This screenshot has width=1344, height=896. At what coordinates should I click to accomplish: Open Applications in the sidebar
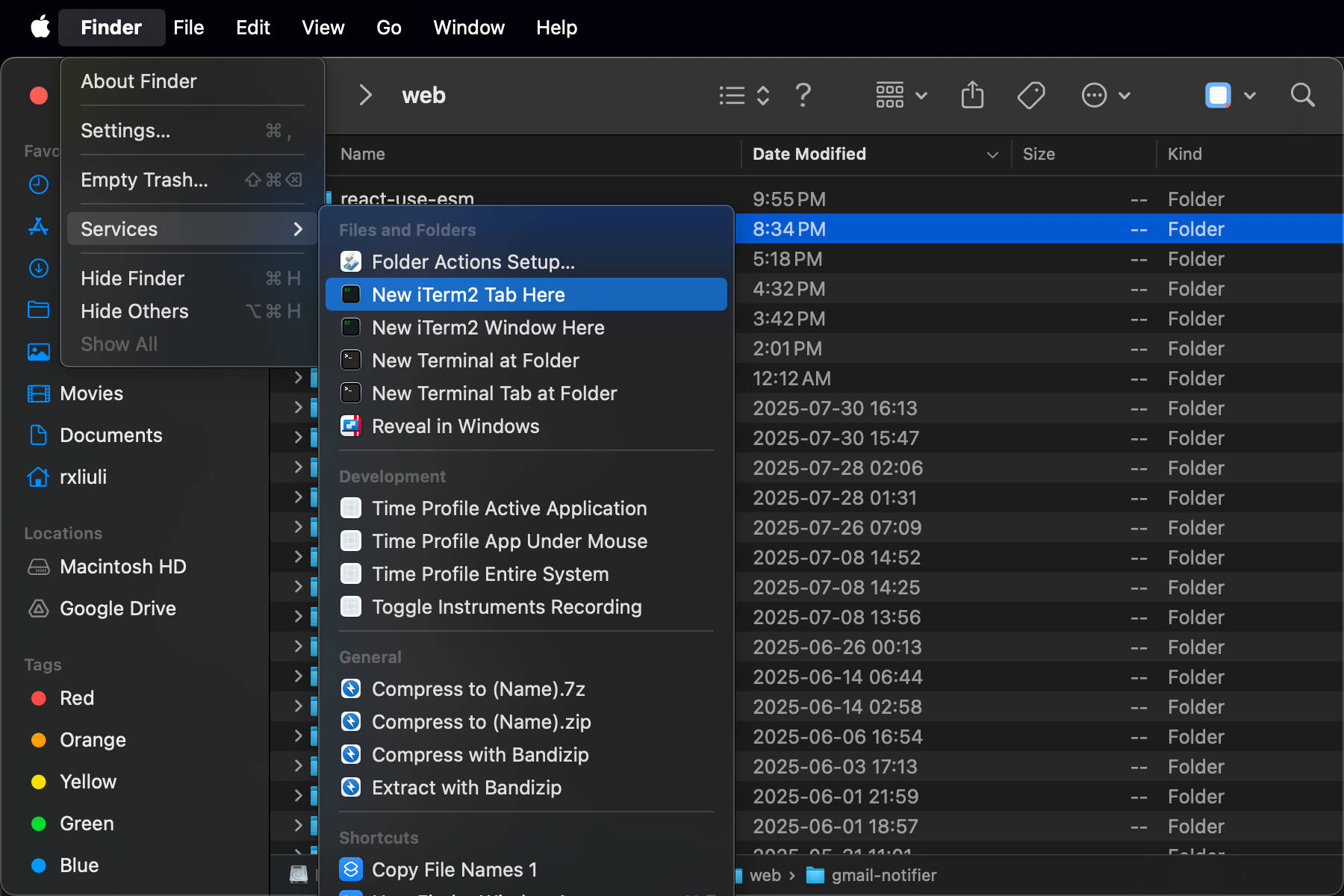[39, 226]
